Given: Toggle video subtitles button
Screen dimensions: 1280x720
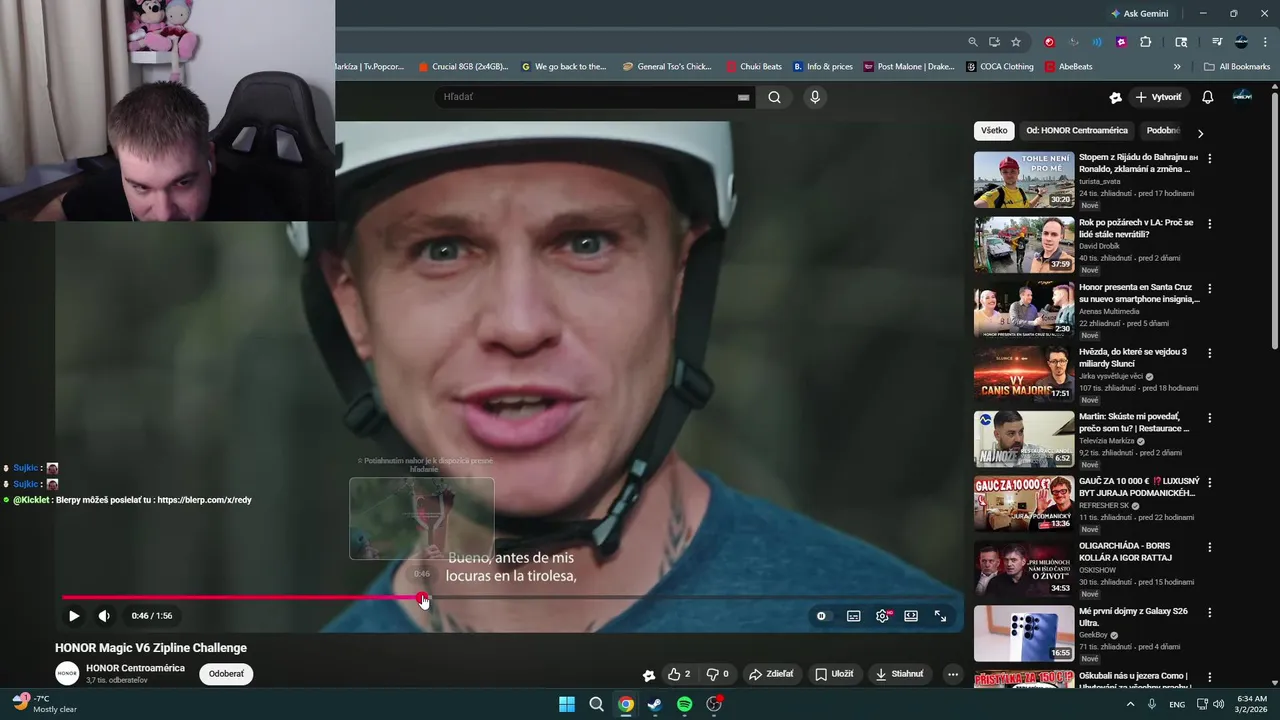Looking at the screenshot, I should pyautogui.click(x=853, y=616).
